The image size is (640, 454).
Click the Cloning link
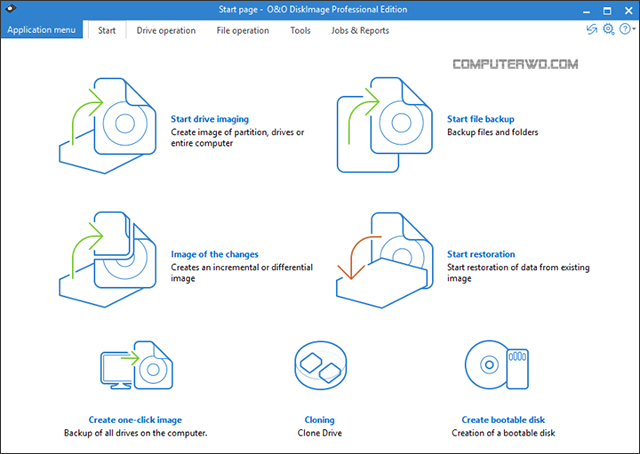pyautogui.click(x=320, y=420)
